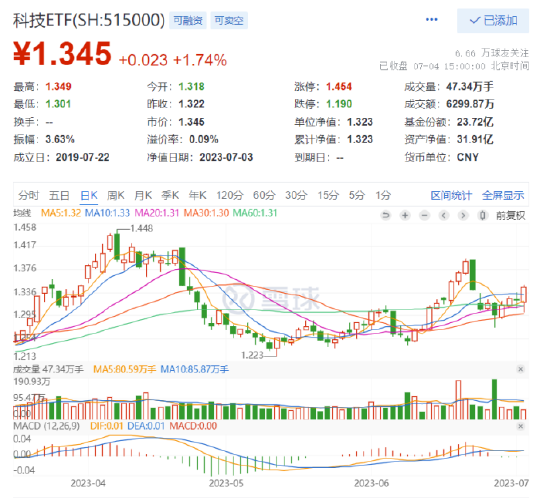Click the 净值日期 value 2023-07-03
This screenshot has height=499, width=550.
226,157
